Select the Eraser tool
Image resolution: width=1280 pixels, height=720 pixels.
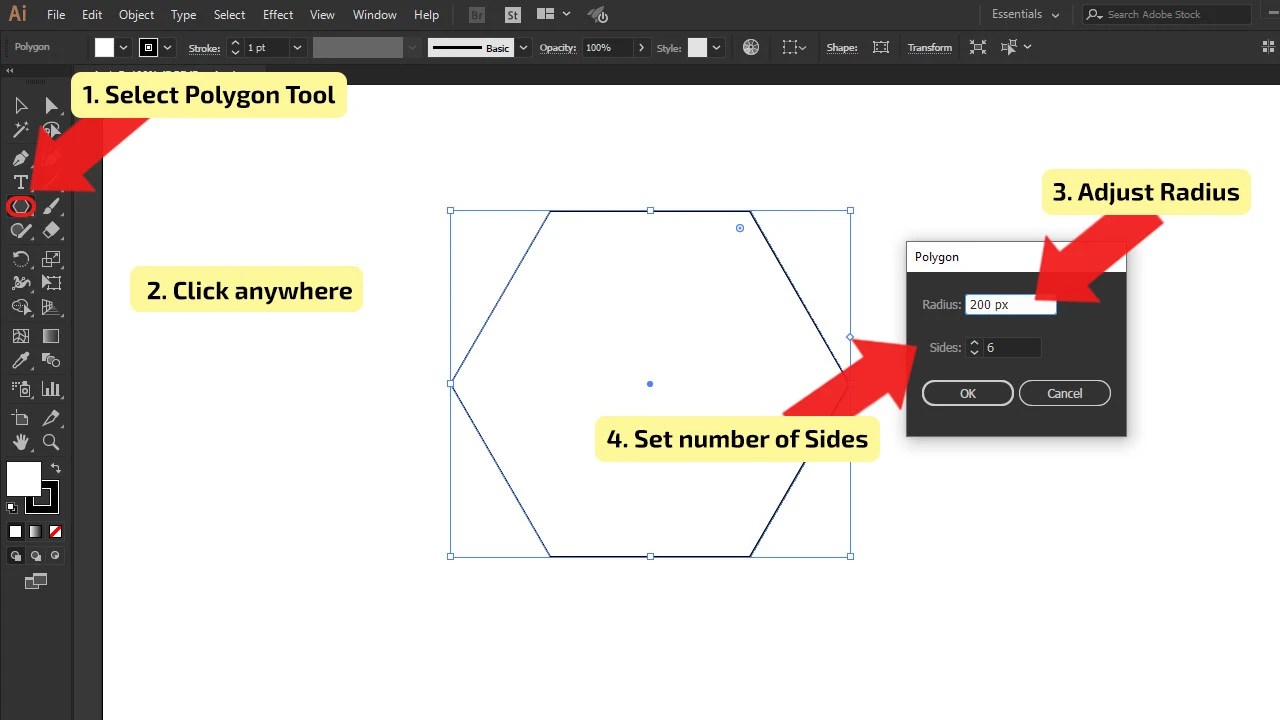click(51, 230)
